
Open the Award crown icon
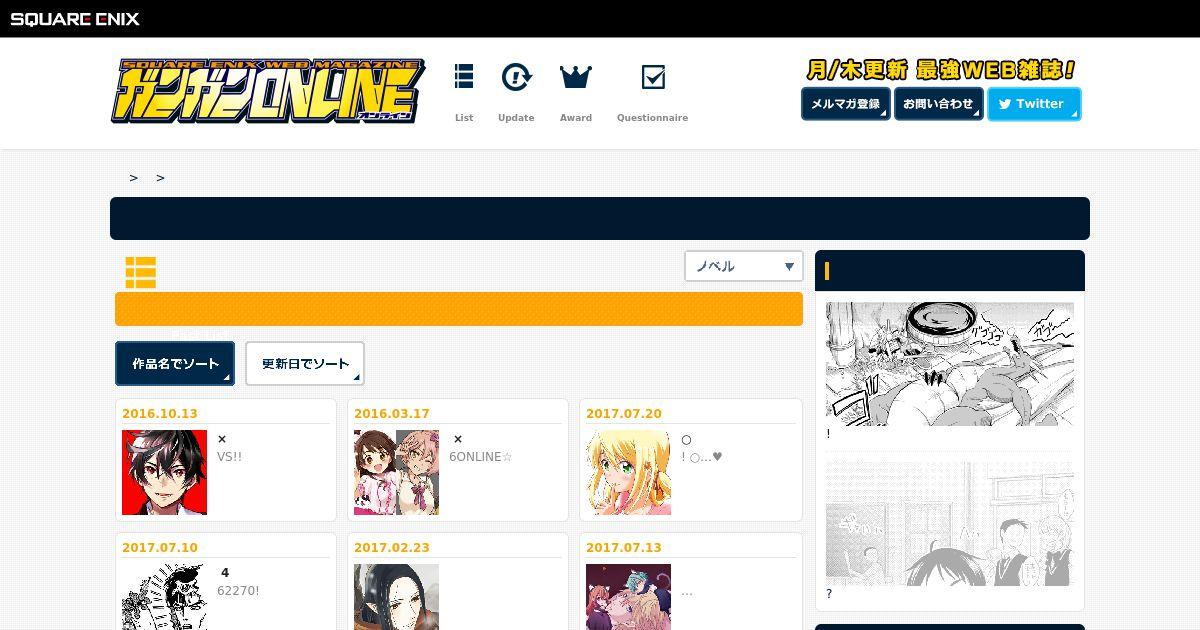tap(576, 77)
